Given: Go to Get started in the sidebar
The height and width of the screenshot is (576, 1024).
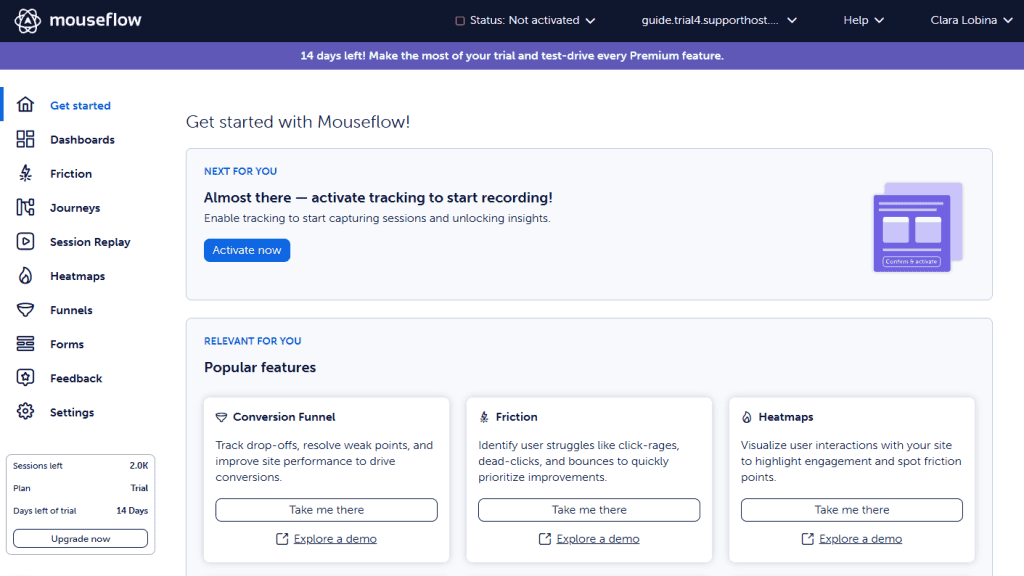Looking at the screenshot, I should (x=80, y=105).
